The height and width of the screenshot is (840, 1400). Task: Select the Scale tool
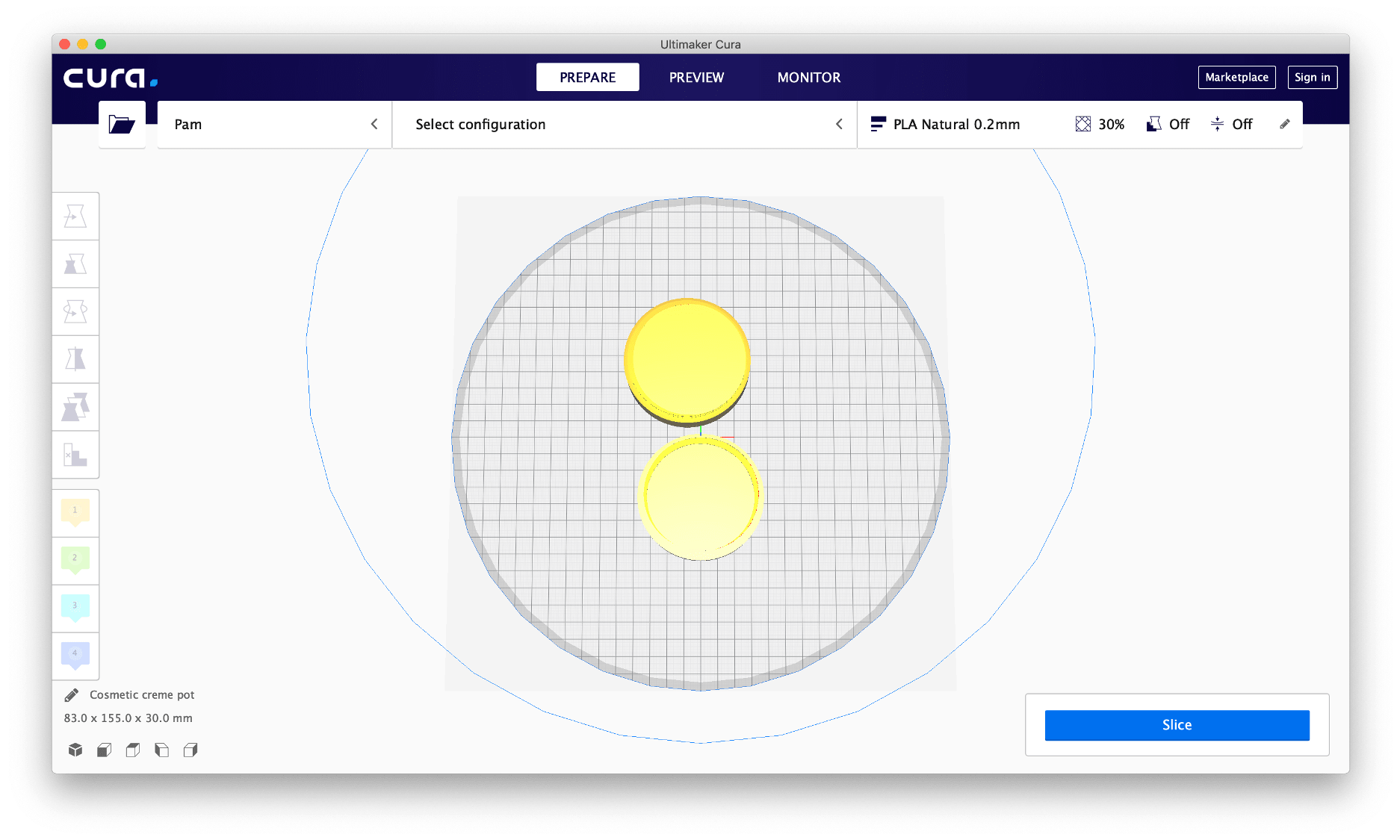pos(75,264)
